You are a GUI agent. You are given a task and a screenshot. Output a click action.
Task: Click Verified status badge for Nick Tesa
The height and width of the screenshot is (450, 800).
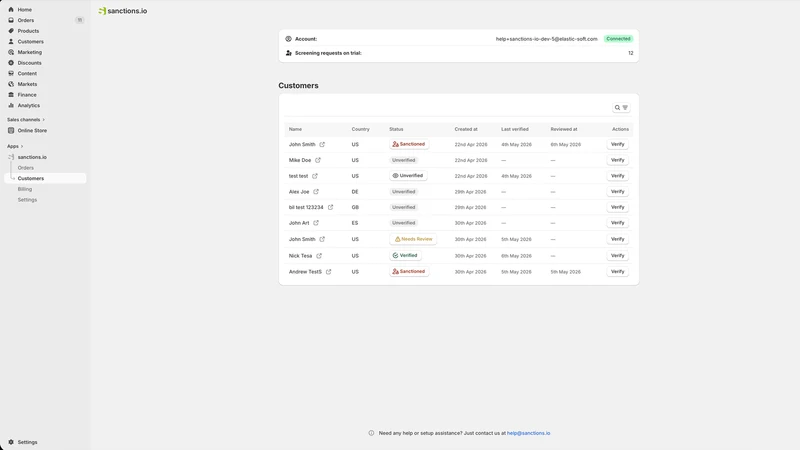point(405,256)
